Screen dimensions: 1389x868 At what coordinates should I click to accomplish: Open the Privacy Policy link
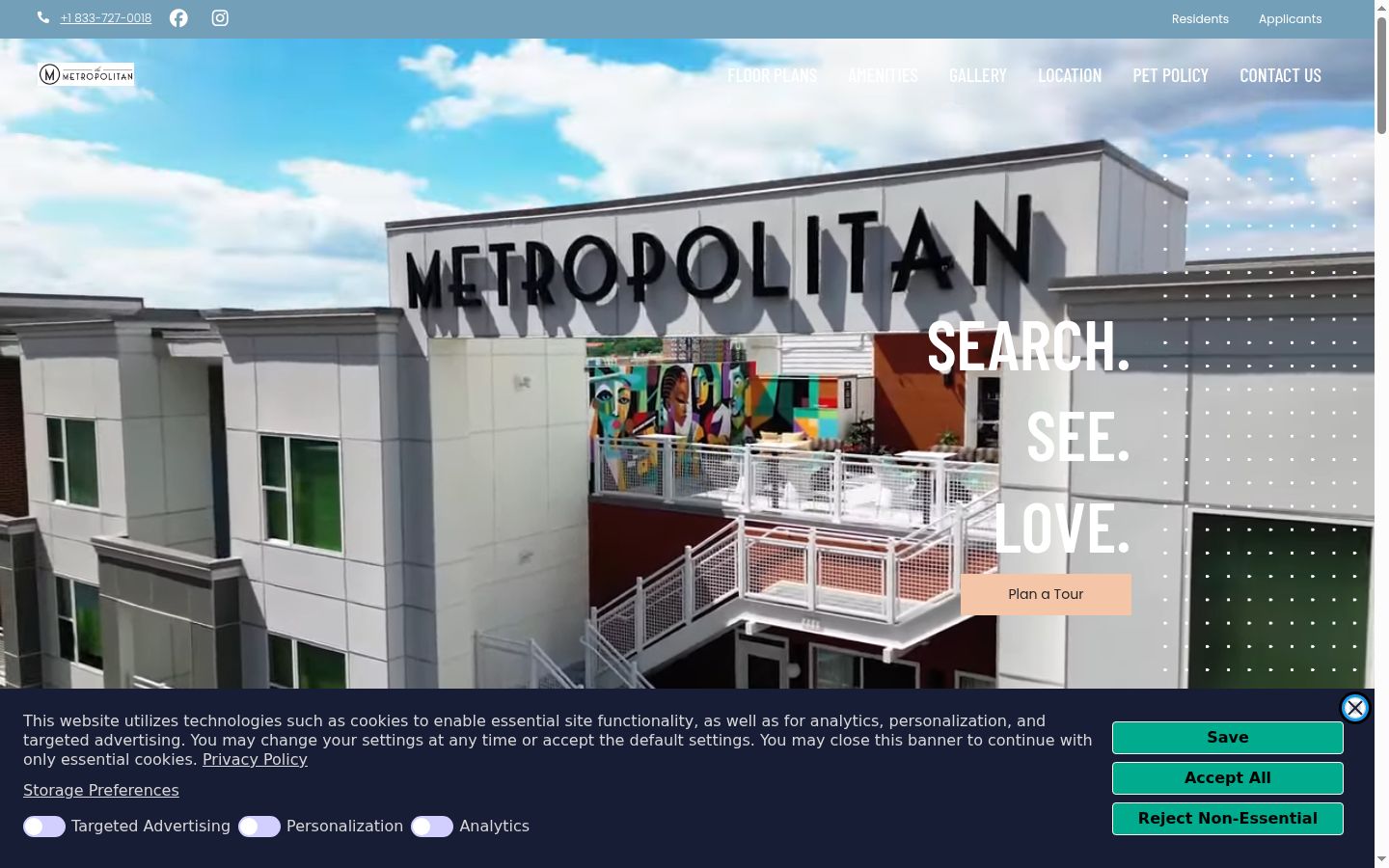255,760
